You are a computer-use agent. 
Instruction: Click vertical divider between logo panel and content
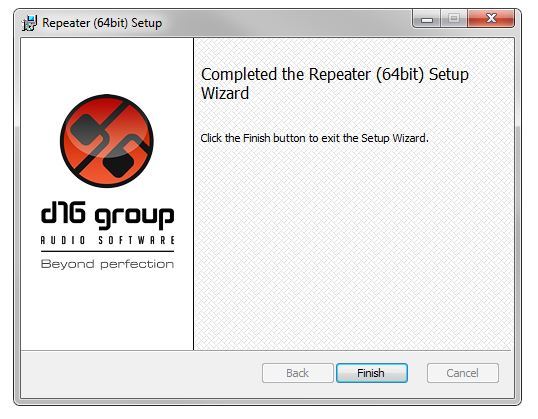point(194,194)
